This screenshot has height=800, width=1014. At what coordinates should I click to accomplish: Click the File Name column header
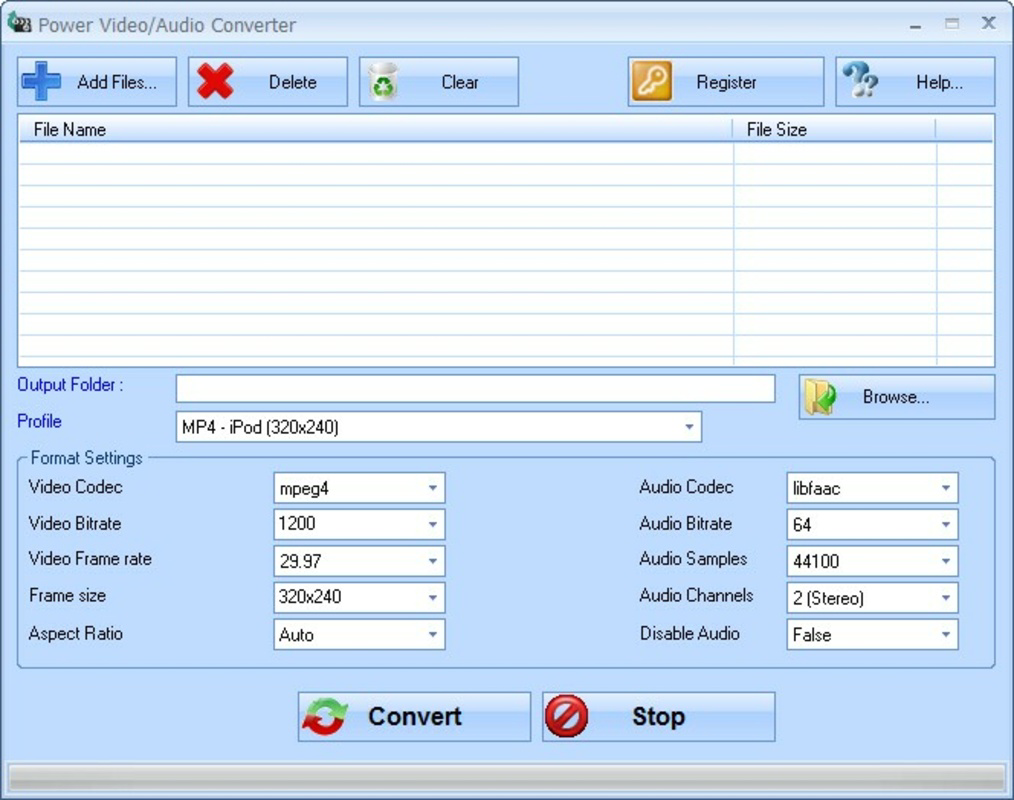[375, 129]
